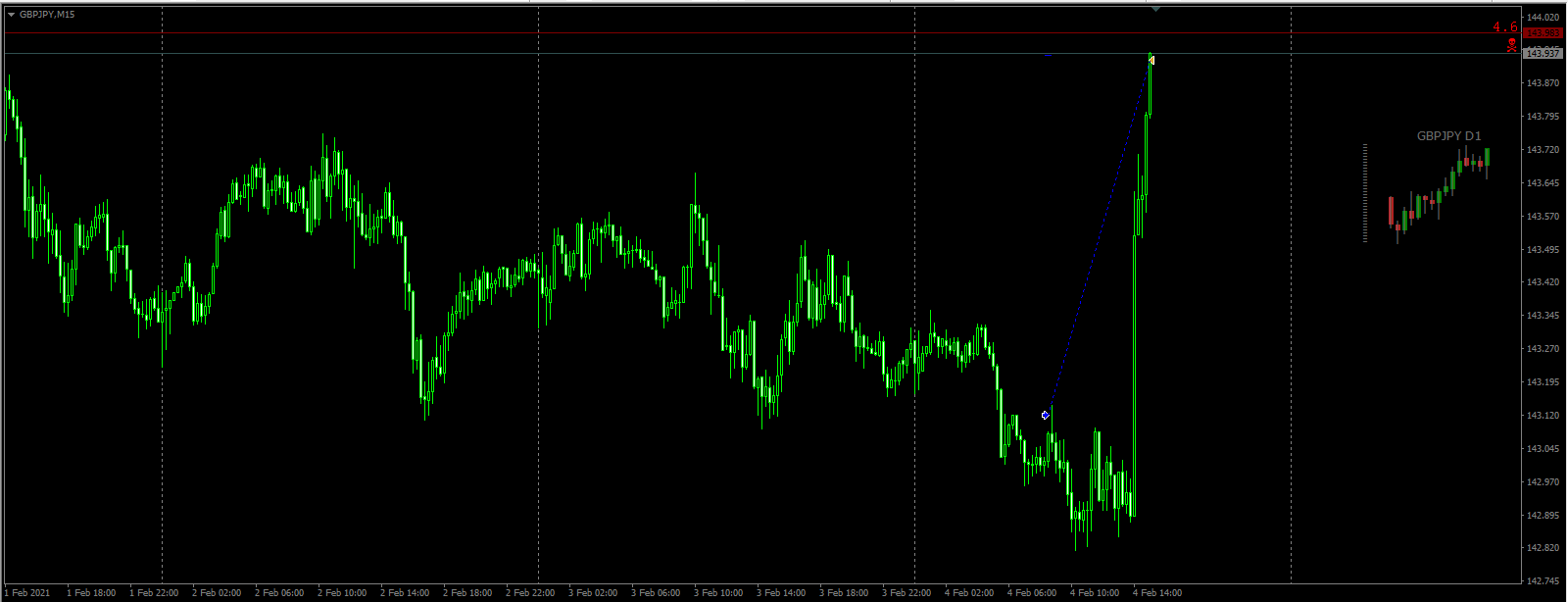Click the 144.020 price scale label
1568x602 pixels.
coord(1543,18)
